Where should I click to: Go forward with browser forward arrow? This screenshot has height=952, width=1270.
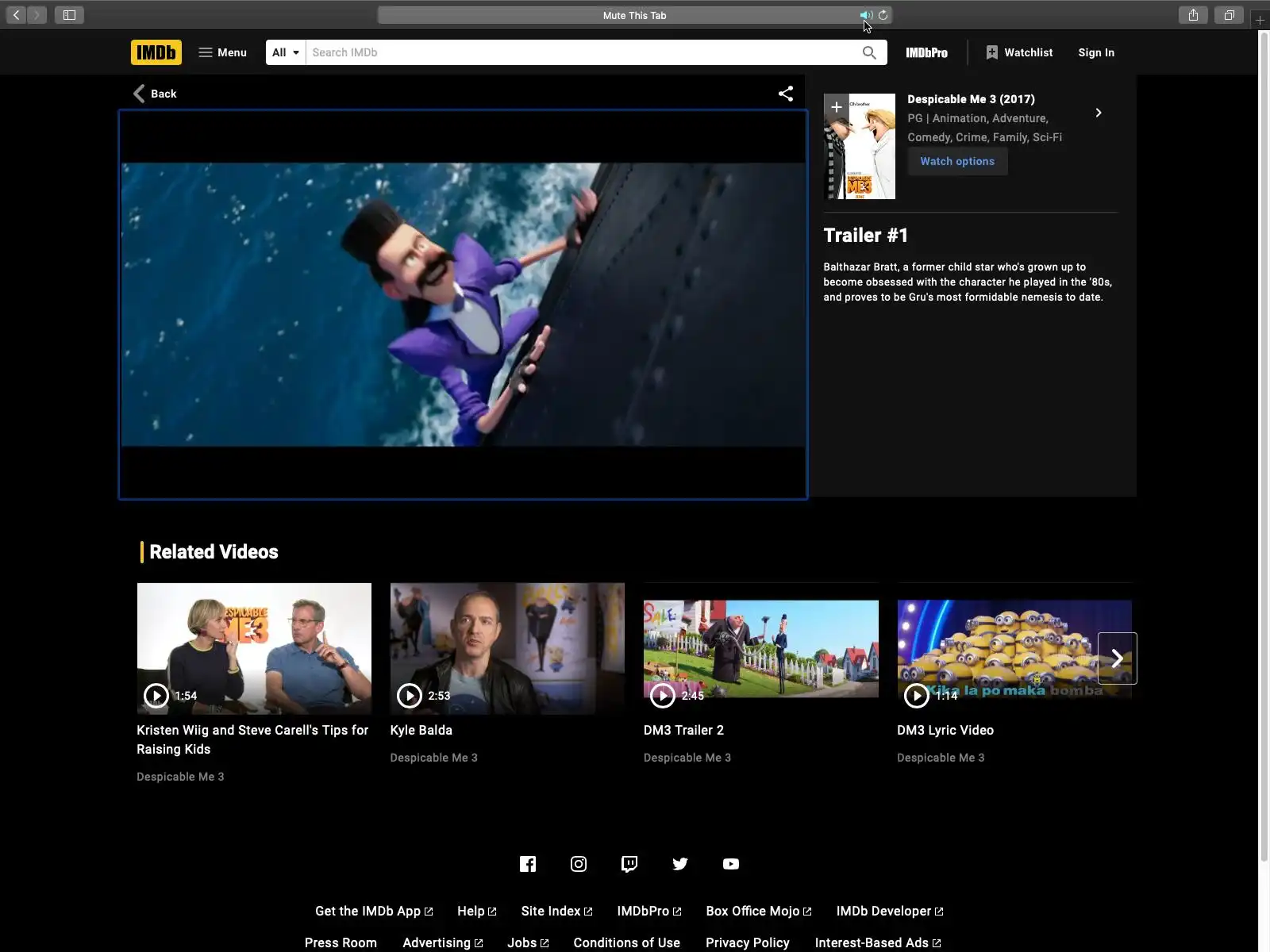coord(37,15)
